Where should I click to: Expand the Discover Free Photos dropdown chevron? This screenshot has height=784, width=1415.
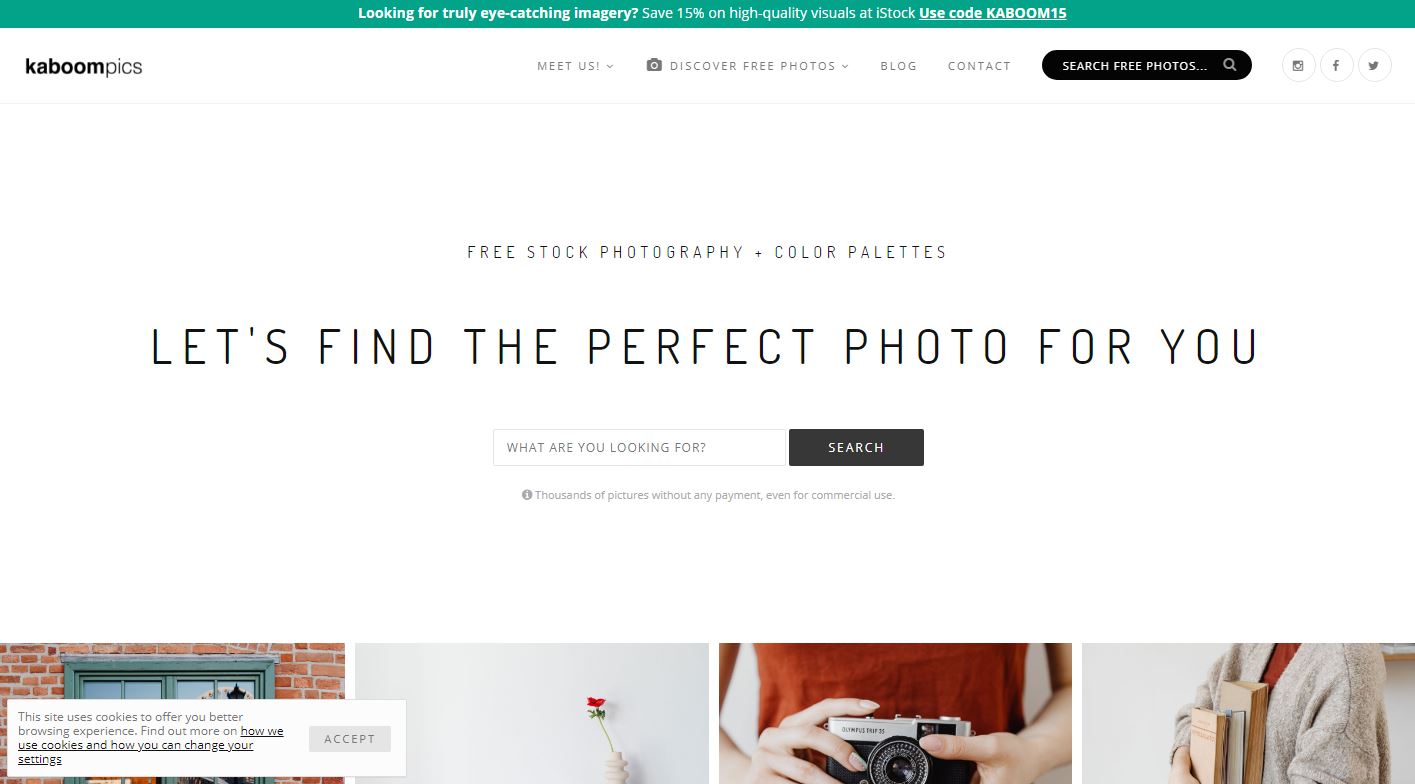click(845, 66)
